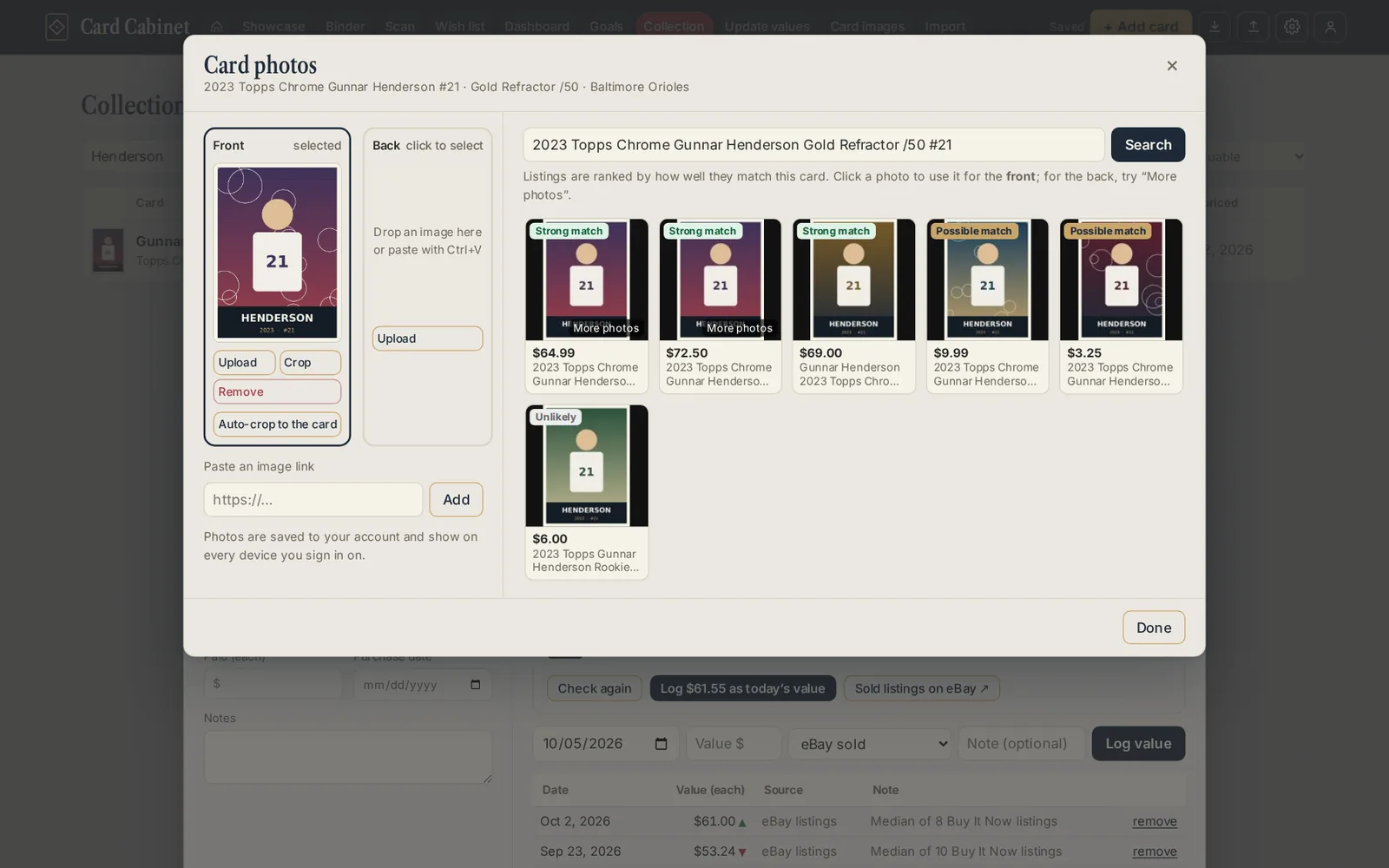Open Sold listings on eBay link

pyautogui.click(x=922, y=688)
